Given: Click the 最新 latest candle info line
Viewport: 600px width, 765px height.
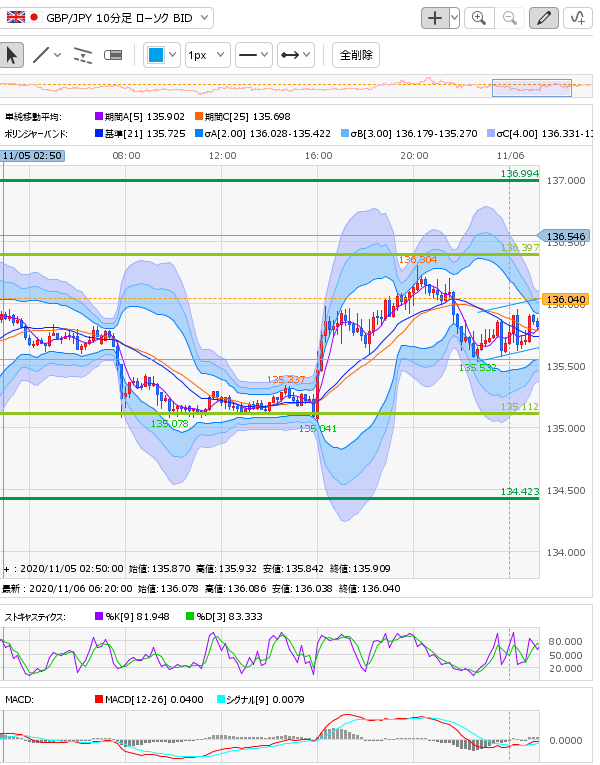Looking at the screenshot, I should (x=201, y=589).
